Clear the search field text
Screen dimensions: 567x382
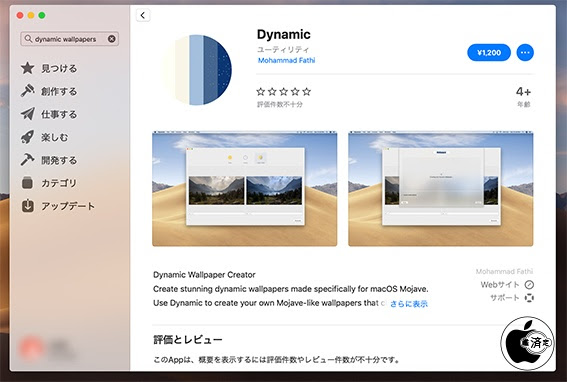click(x=112, y=39)
